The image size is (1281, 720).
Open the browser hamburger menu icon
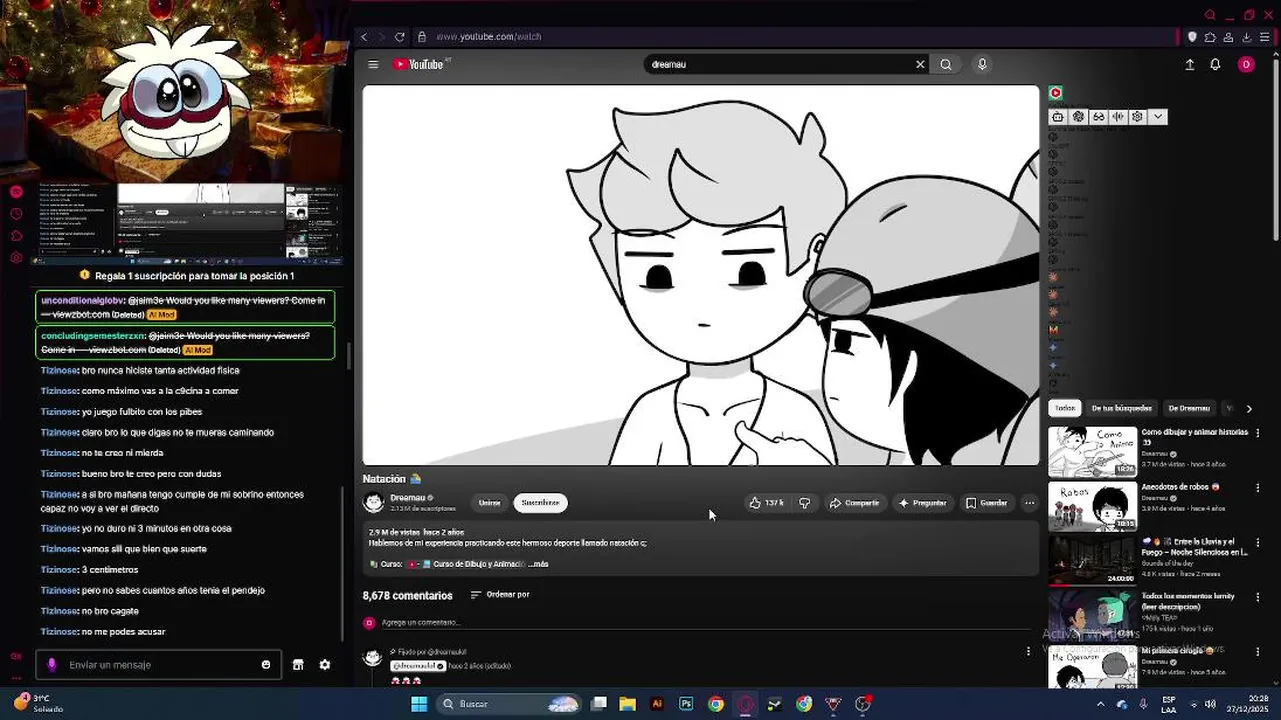tap(1264, 37)
